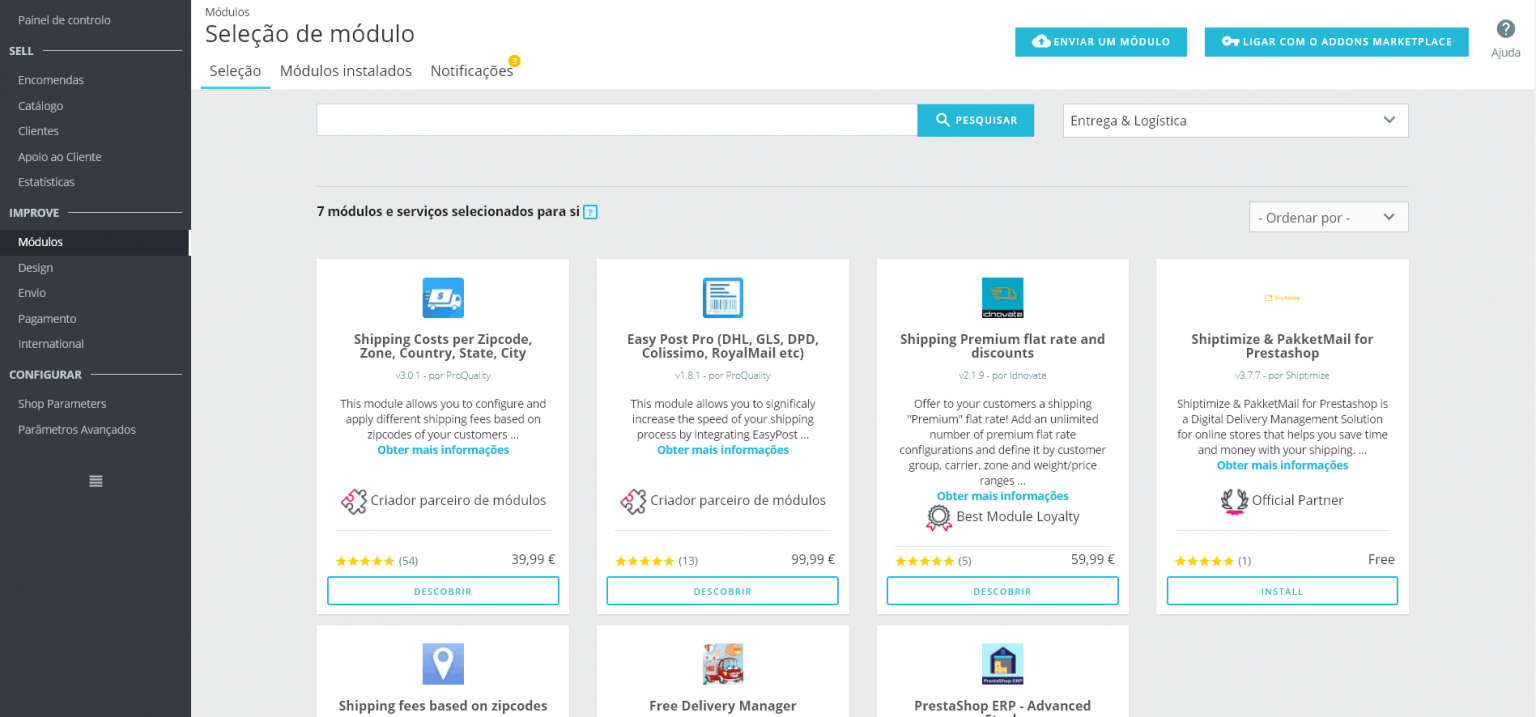Click the 'Shiptimize & PakketMail for Prestashop' title
The image size is (1536, 717).
coord(1282,346)
